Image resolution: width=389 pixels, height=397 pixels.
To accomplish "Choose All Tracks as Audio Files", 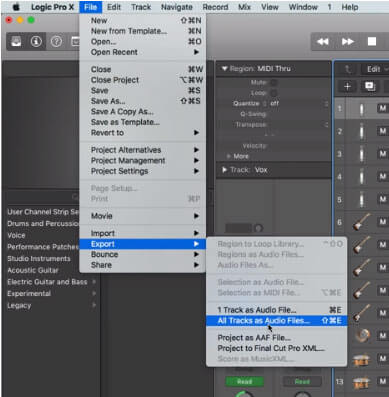I will (277, 321).
